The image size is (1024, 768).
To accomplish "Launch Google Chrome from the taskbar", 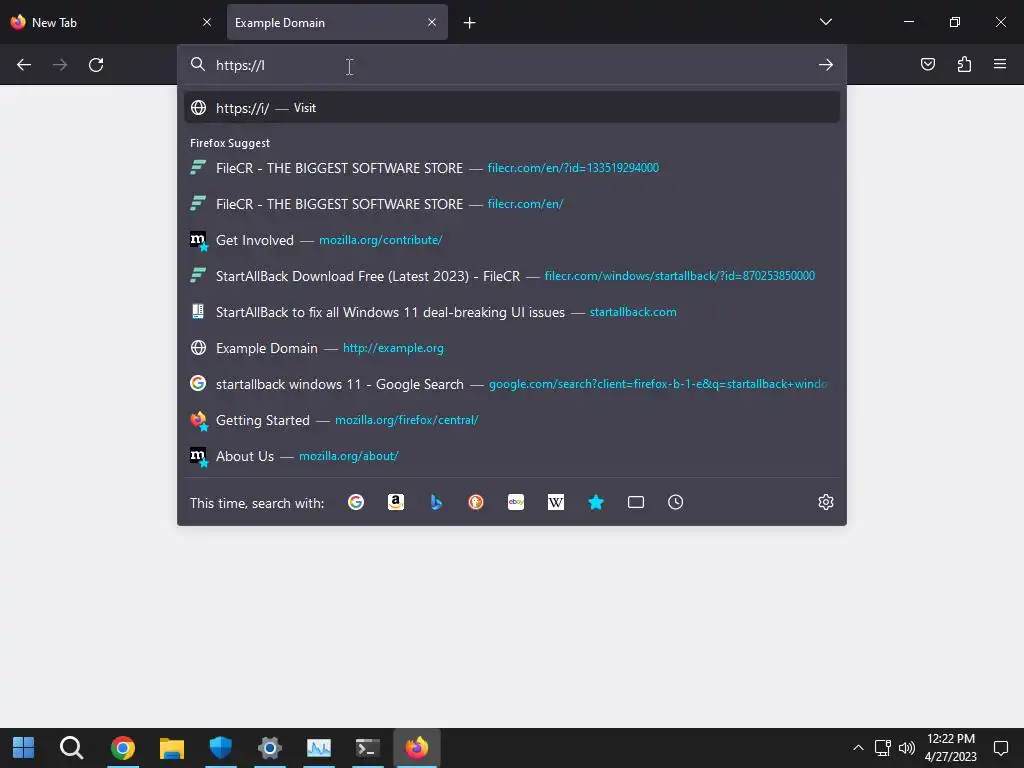I will [123, 748].
